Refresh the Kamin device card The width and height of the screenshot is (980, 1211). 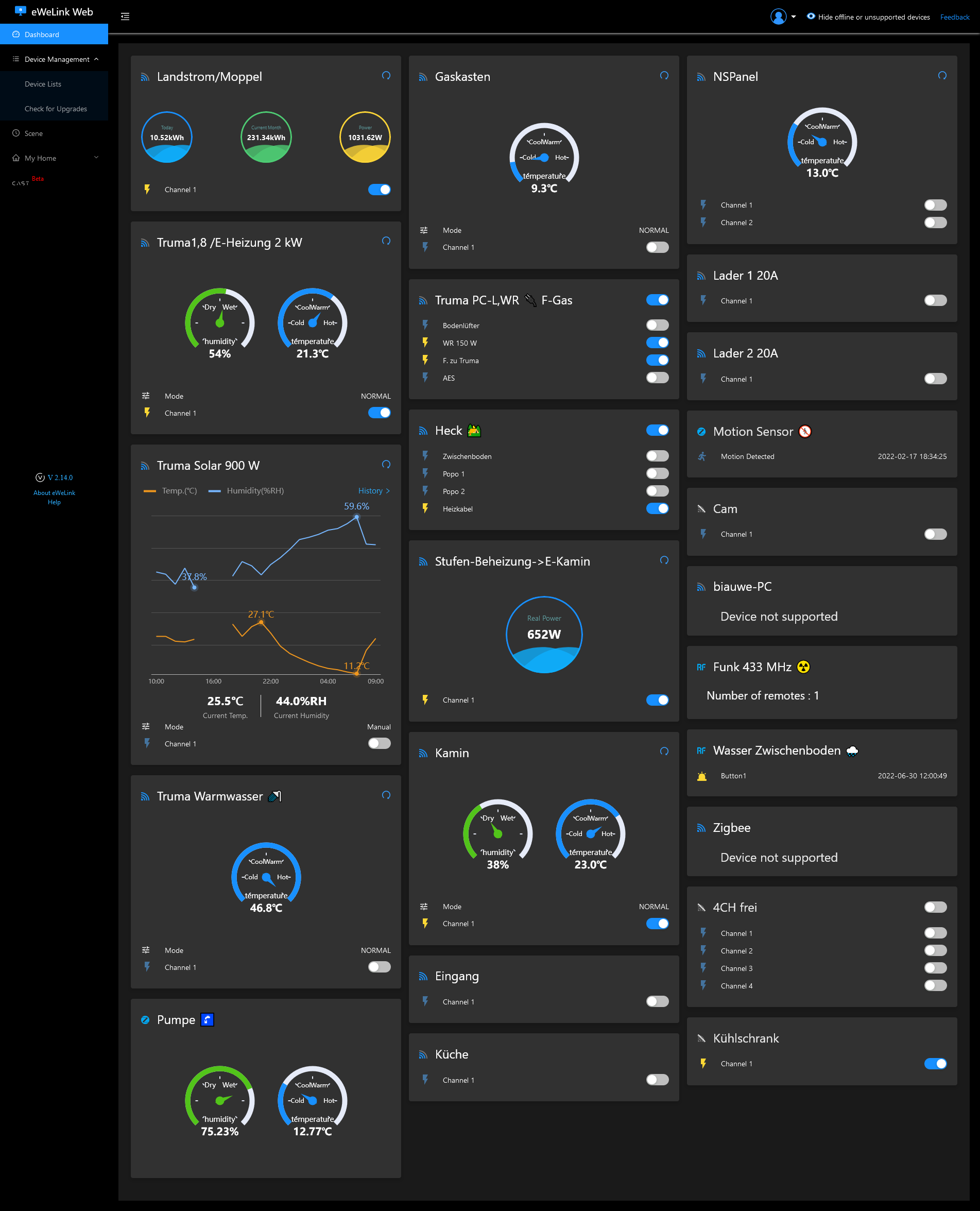click(x=664, y=752)
